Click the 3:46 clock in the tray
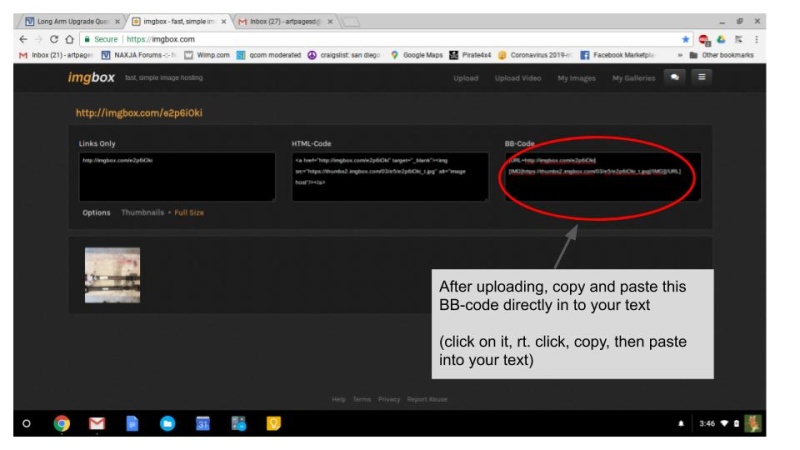 click(707, 423)
